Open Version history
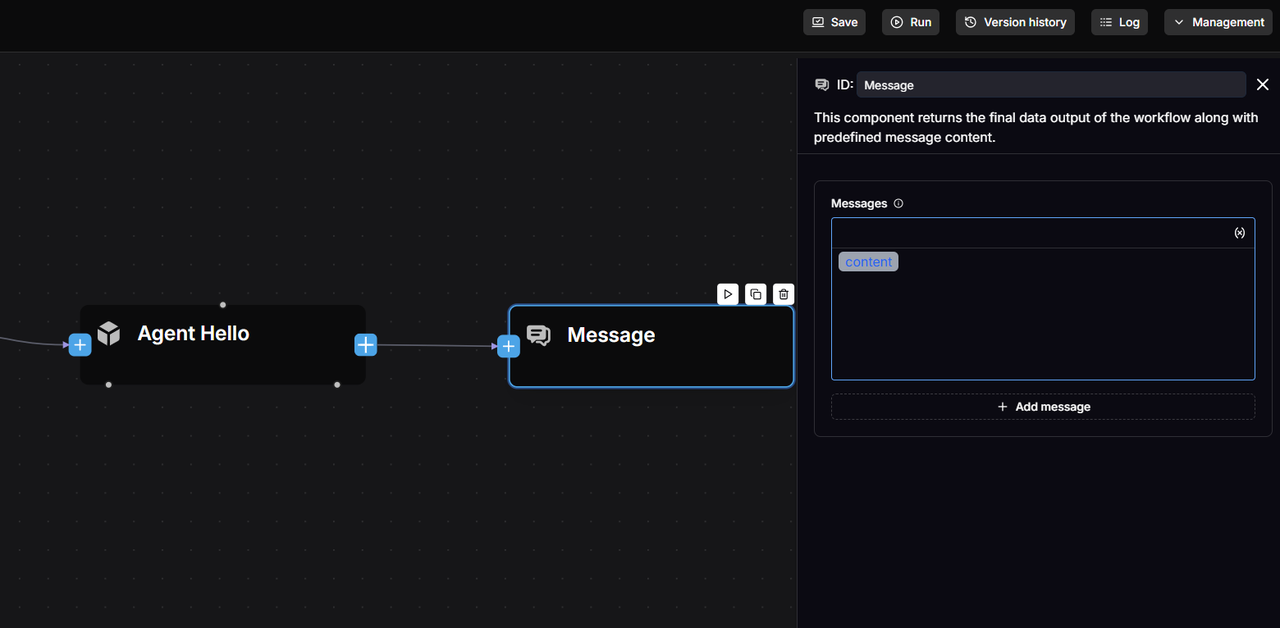 point(1015,22)
